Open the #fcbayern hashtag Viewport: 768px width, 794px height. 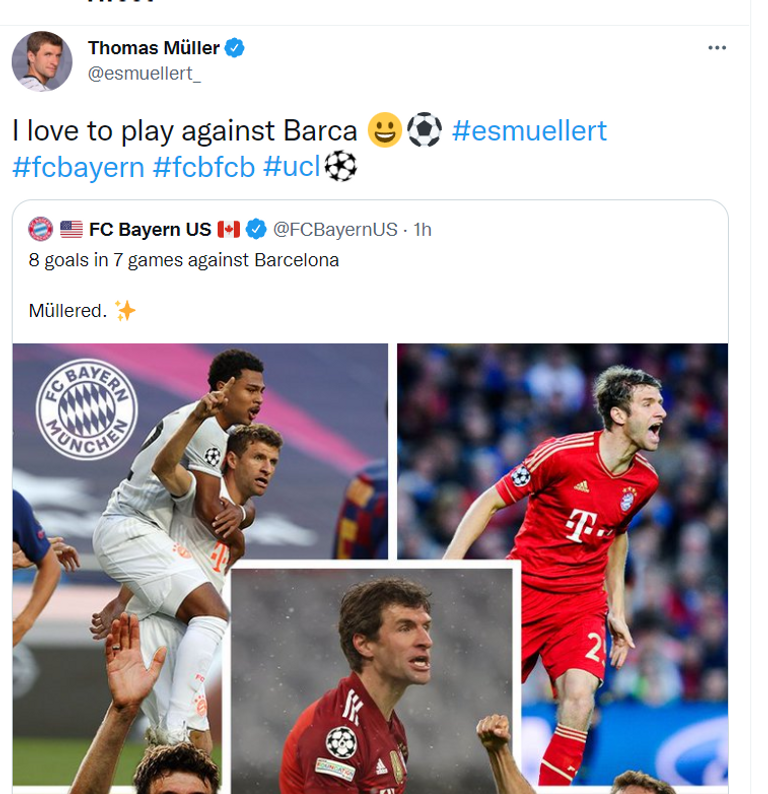78,166
